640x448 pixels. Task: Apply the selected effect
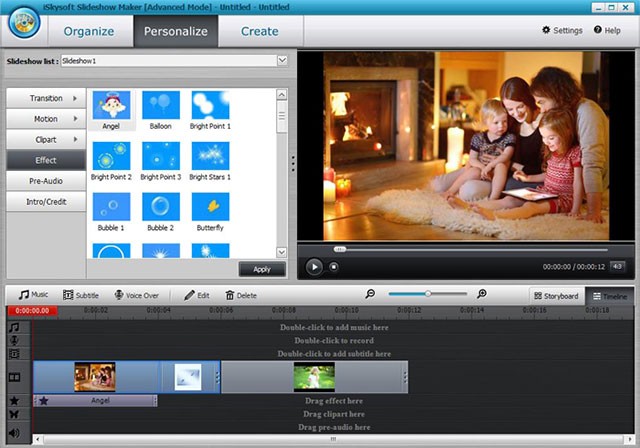pos(262,269)
